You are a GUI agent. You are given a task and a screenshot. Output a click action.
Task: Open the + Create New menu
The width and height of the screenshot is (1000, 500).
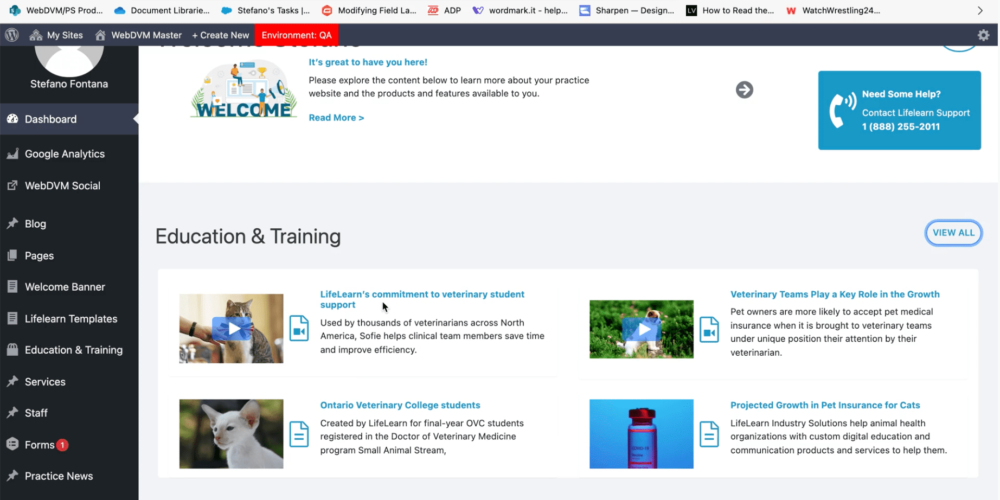(221, 35)
